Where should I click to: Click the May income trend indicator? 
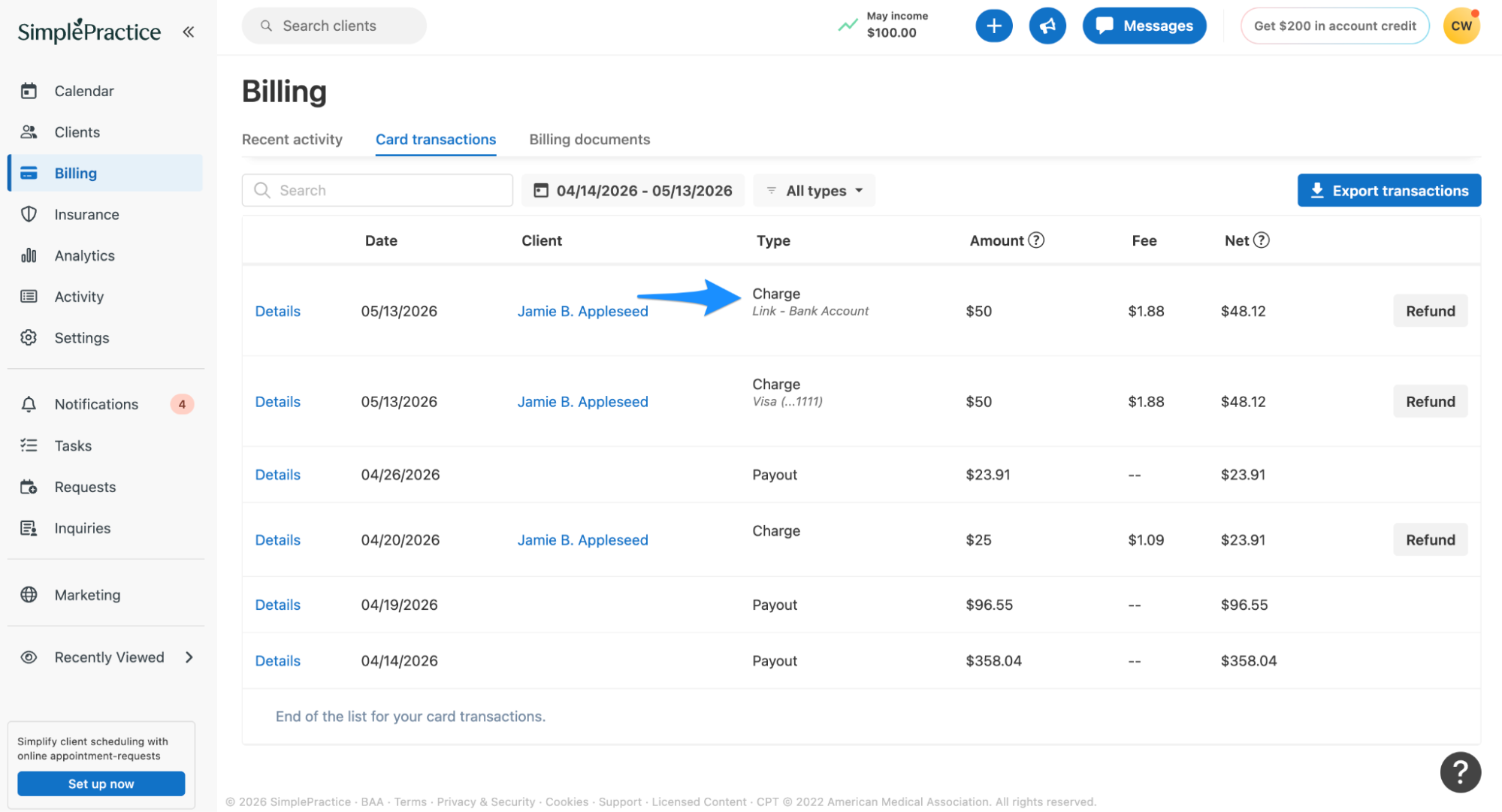coord(848,26)
